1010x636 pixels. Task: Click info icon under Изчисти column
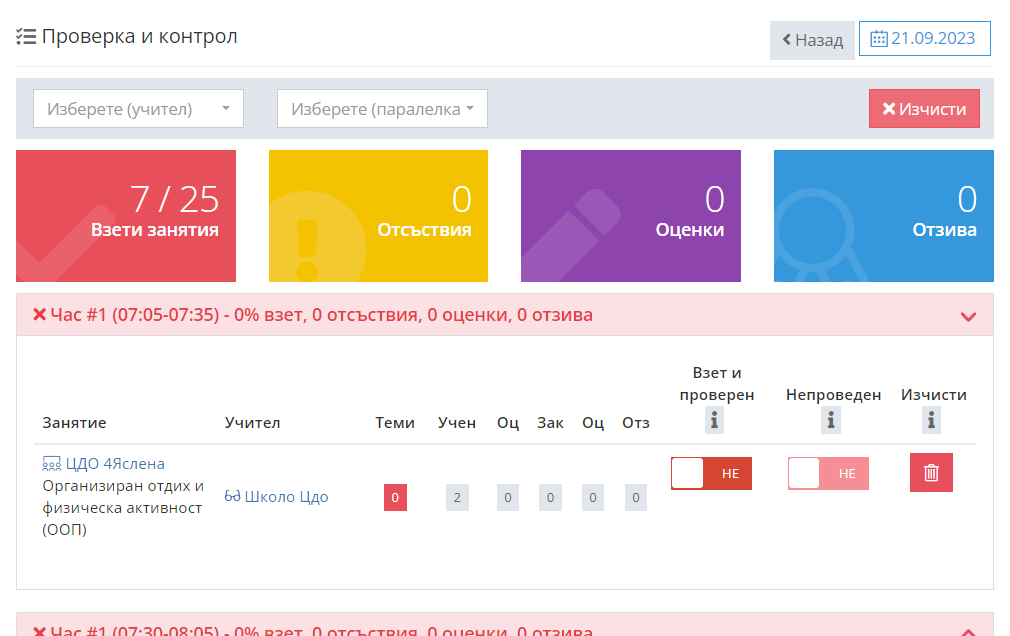[x=932, y=421]
